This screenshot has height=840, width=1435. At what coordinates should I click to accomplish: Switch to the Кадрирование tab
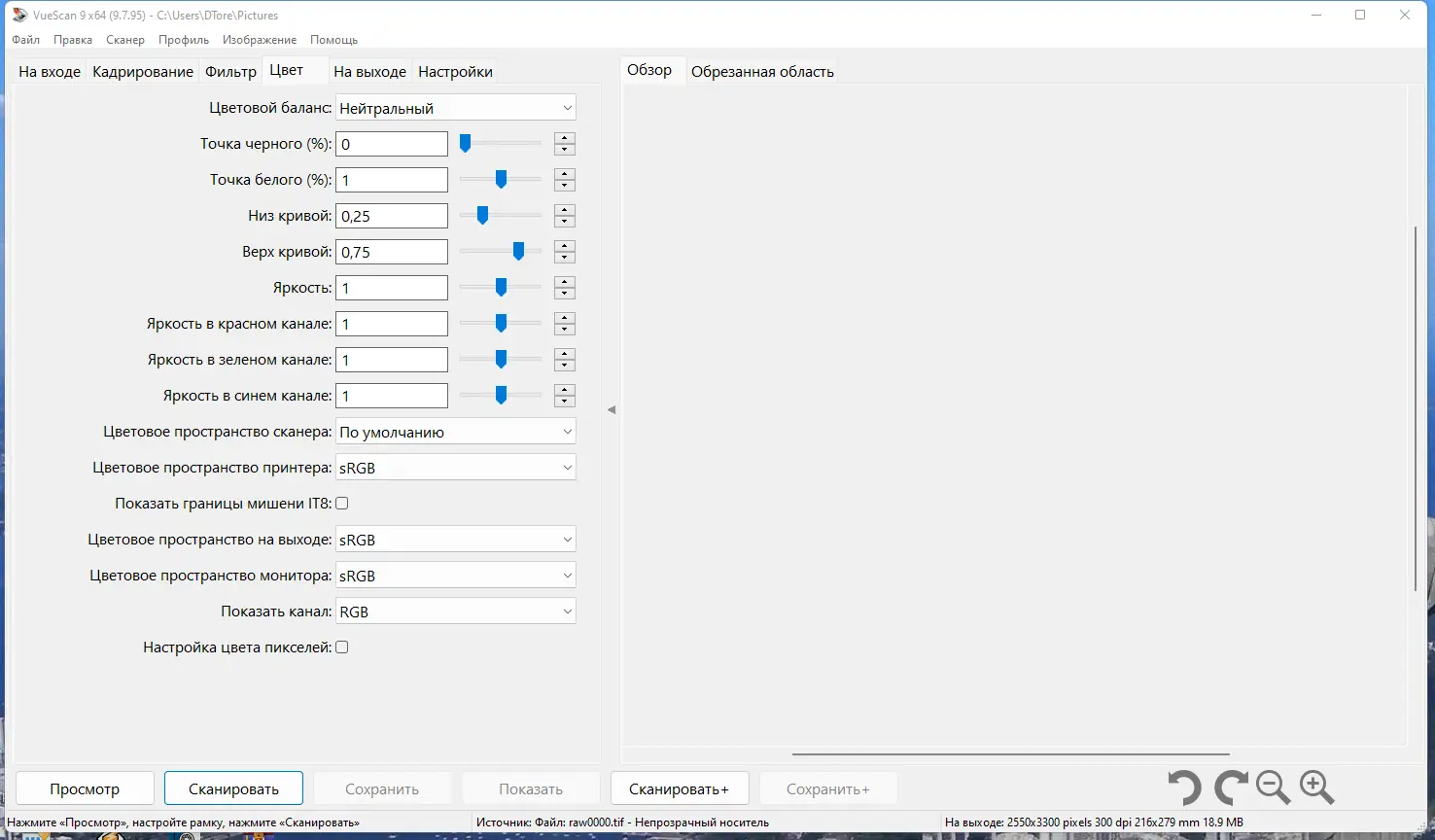point(143,72)
